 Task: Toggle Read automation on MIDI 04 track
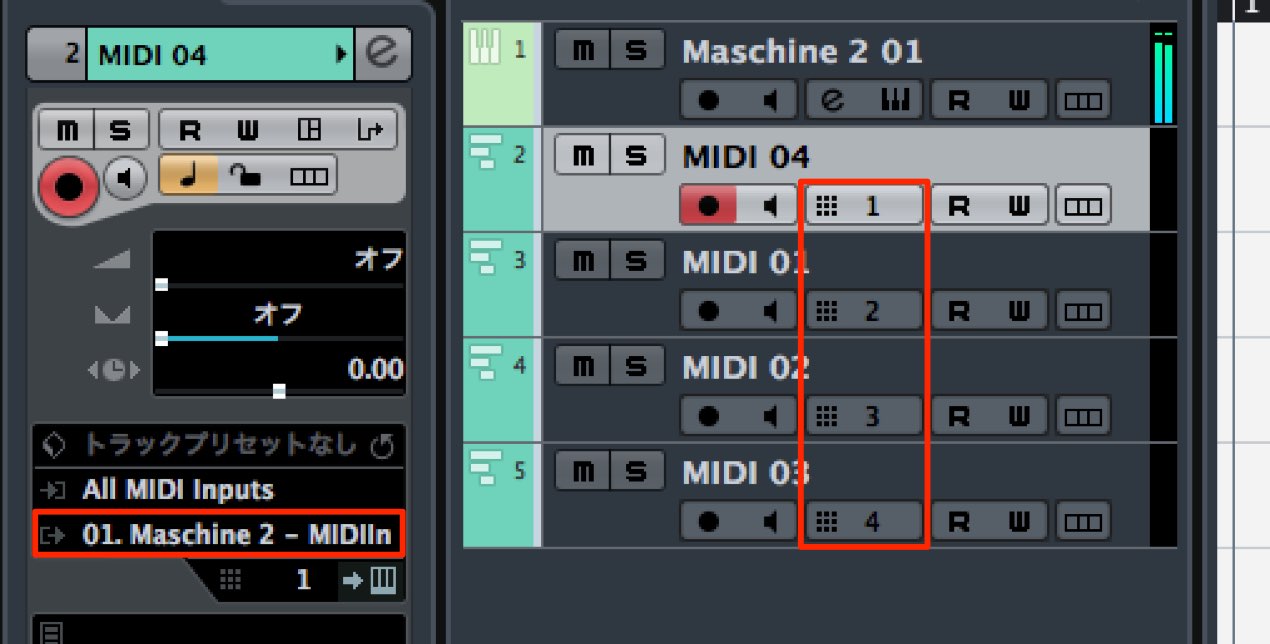(x=959, y=206)
